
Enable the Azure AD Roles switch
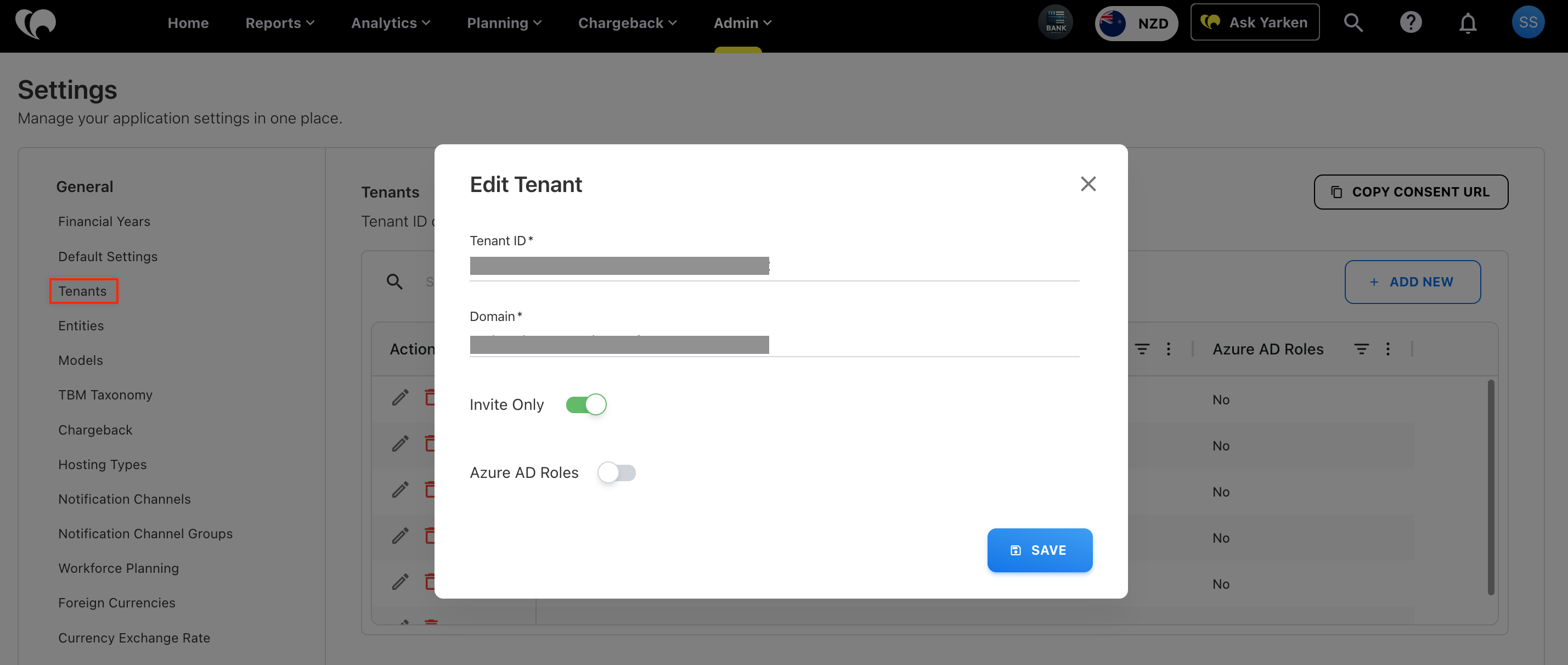617,472
